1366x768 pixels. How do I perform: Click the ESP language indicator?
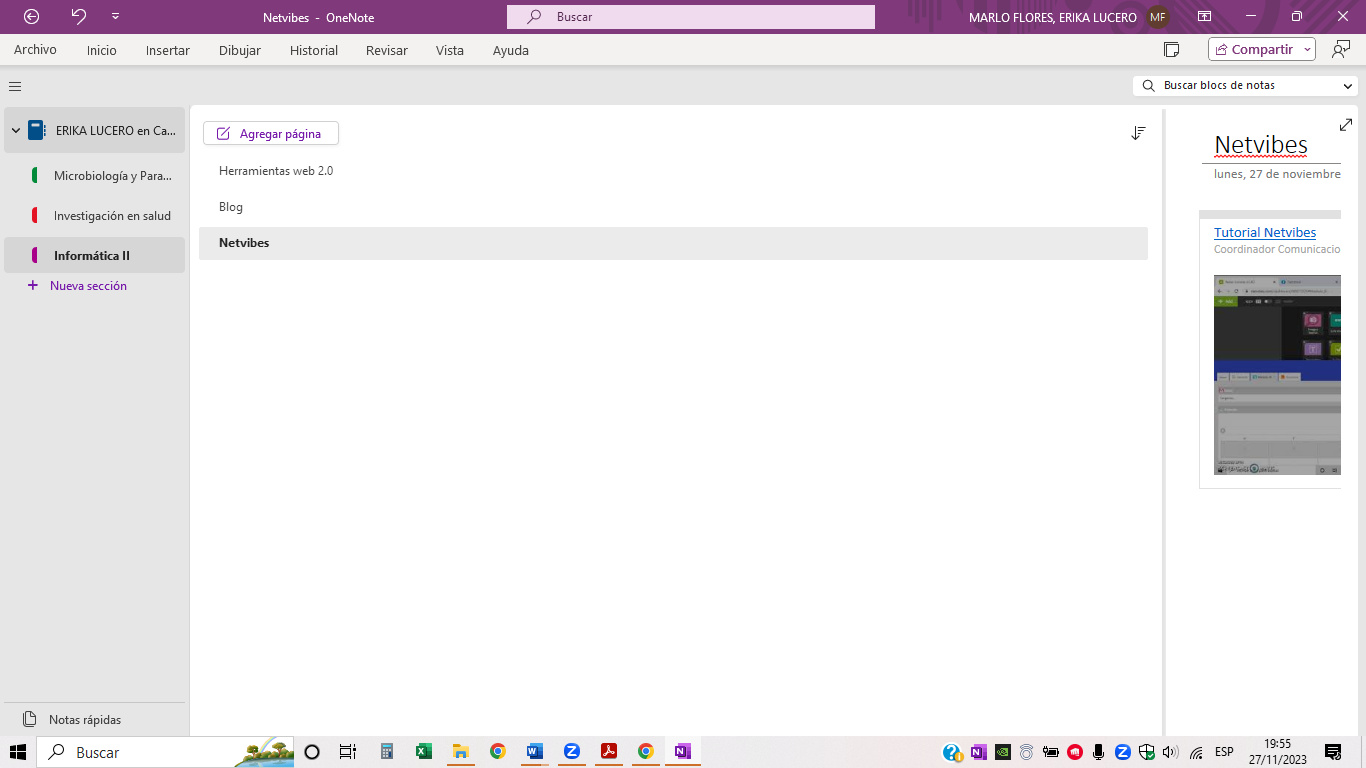coord(1224,752)
